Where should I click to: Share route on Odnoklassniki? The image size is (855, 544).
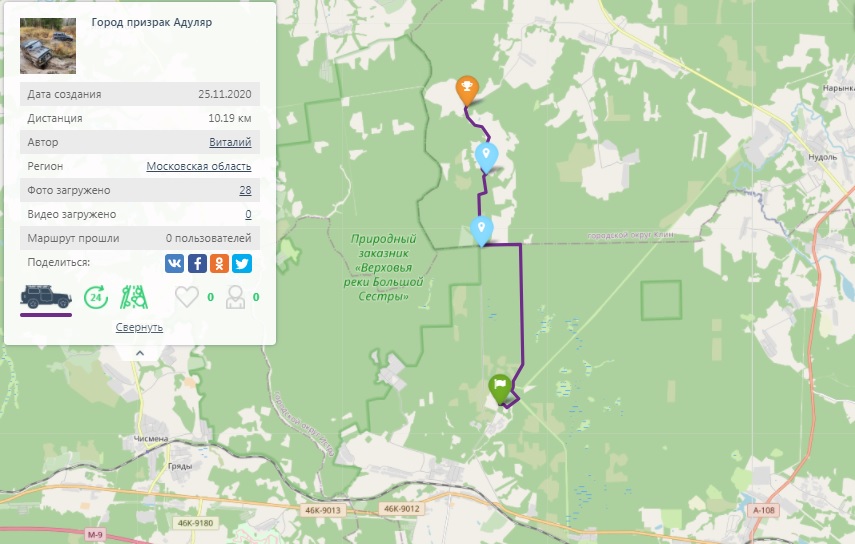point(219,263)
